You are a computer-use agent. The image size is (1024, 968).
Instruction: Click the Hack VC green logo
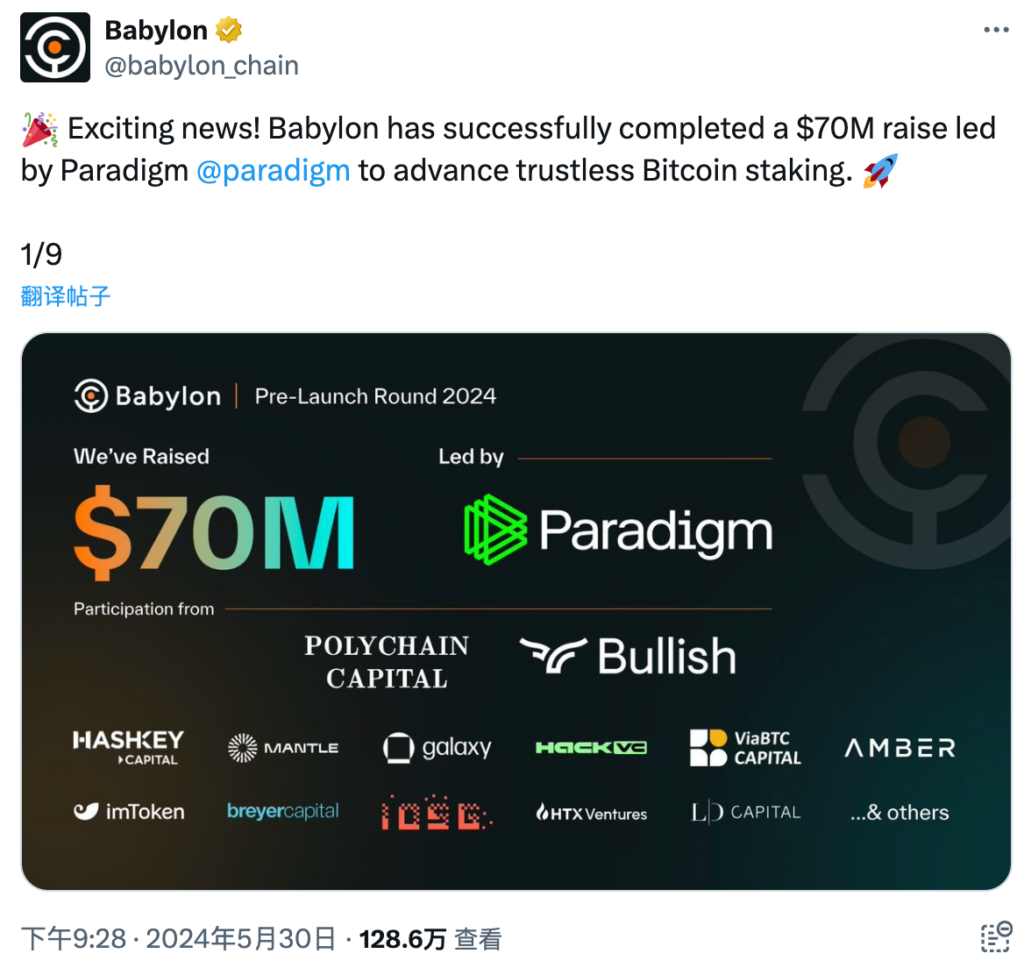591,748
